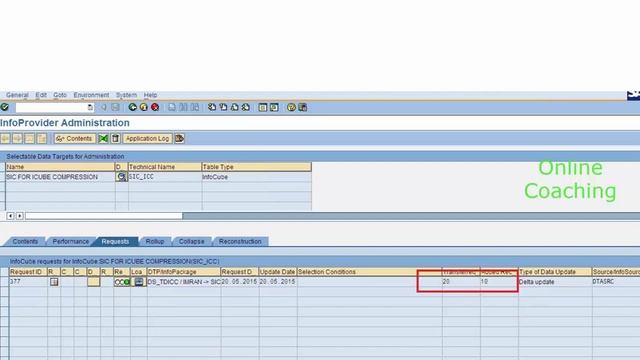This screenshot has width=640, height=360.
Task: Click the Selection Conditions column header
Action: 370,272
